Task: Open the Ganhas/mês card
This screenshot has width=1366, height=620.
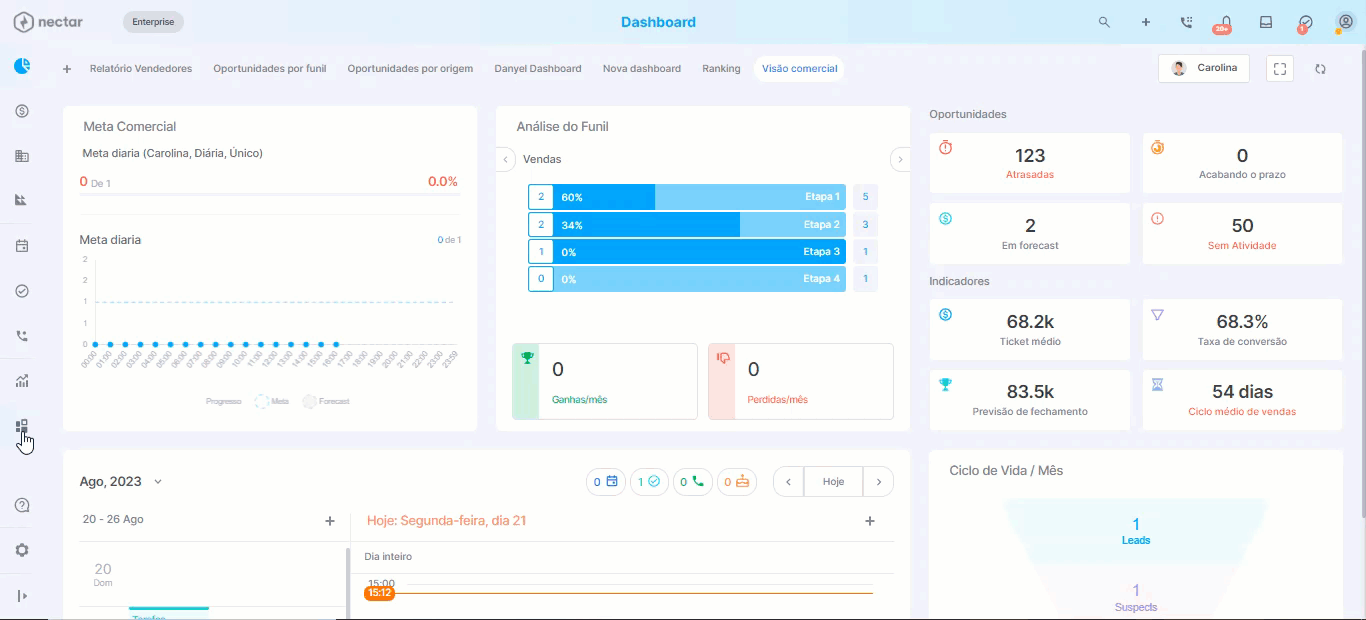Action: point(605,382)
